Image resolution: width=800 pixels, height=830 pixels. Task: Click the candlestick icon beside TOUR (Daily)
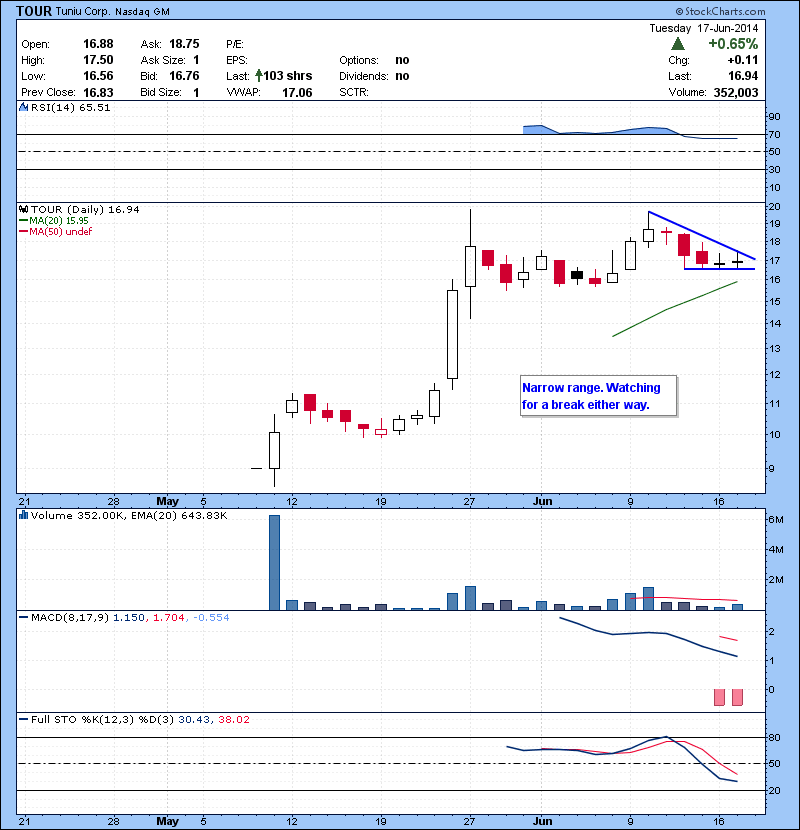click(23, 209)
